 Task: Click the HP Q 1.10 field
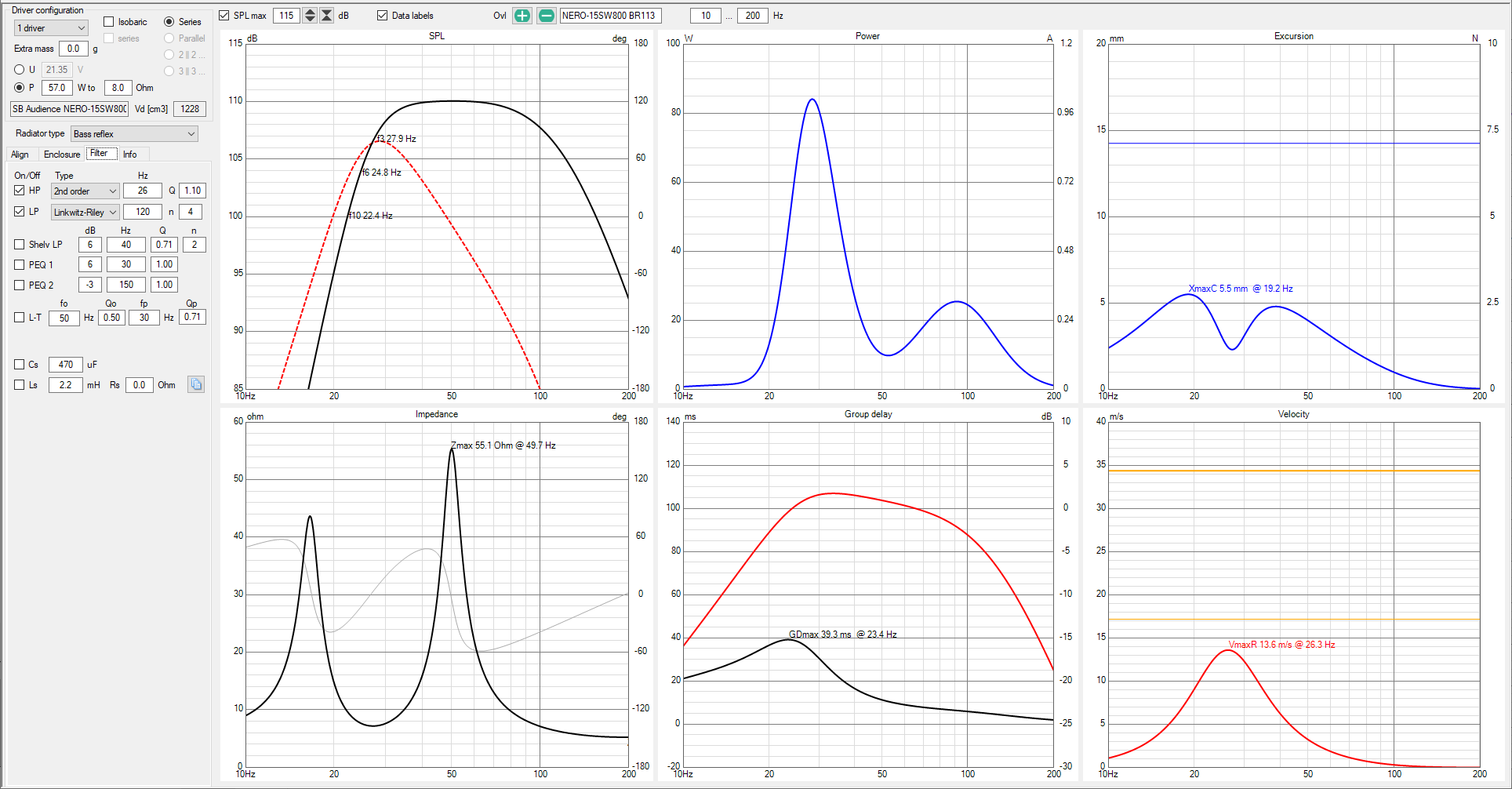193,191
